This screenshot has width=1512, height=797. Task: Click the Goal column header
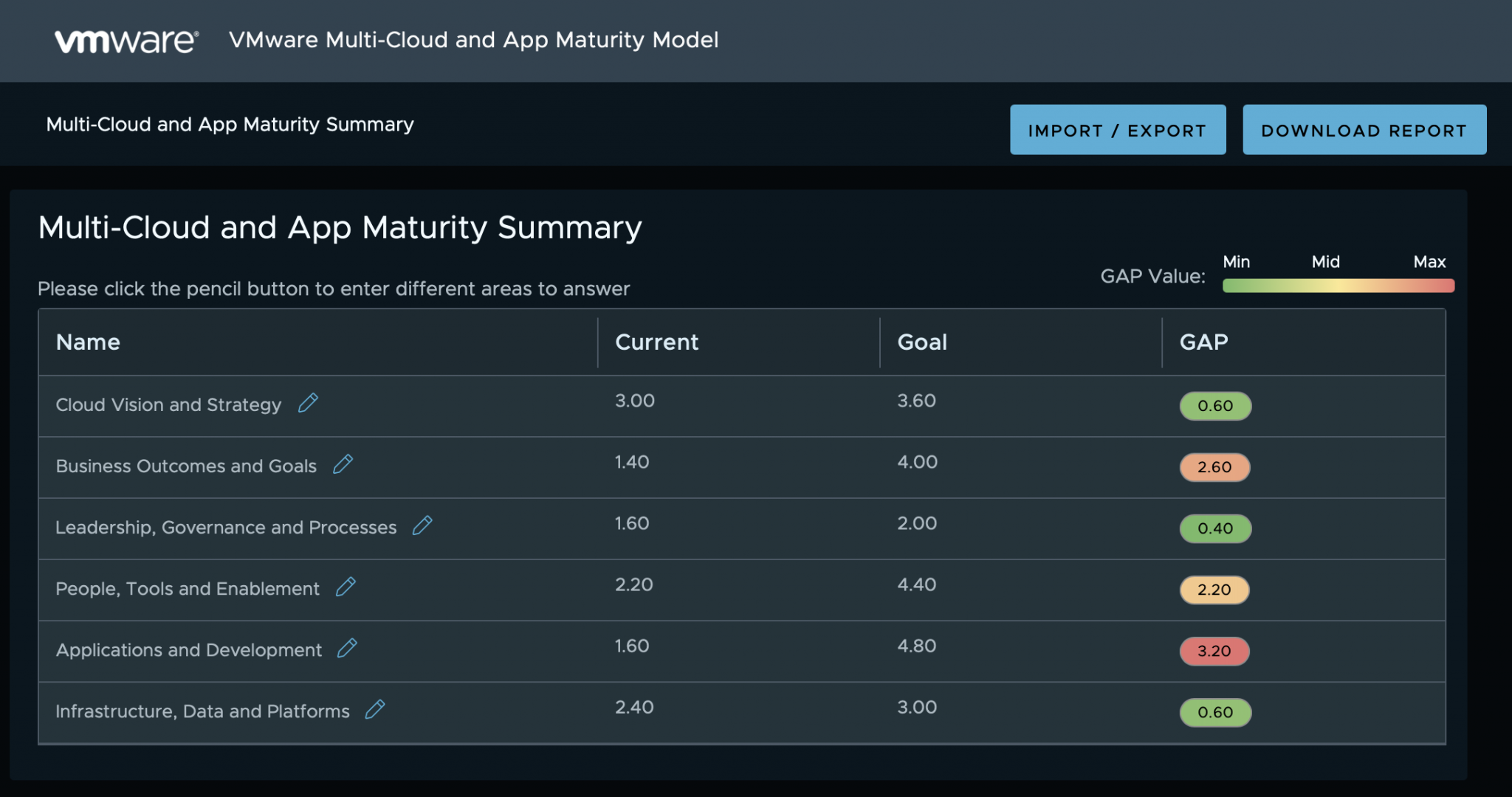coord(921,342)
